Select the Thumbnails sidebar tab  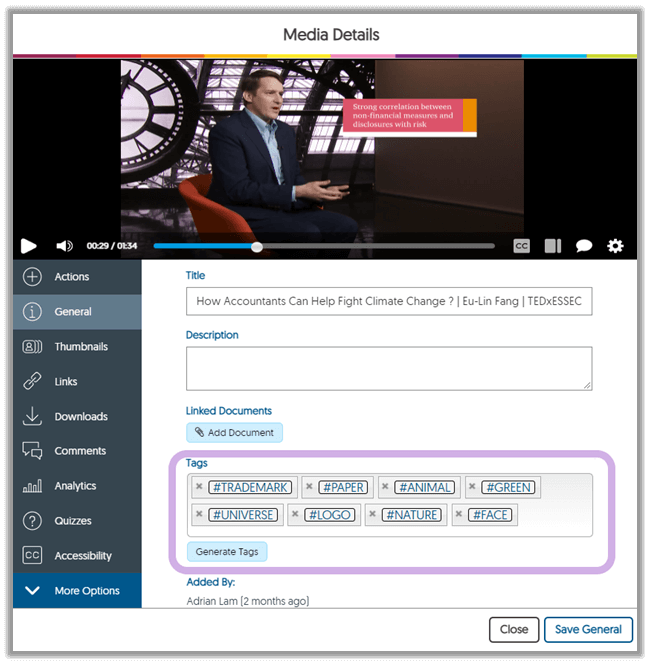(80, 347)
